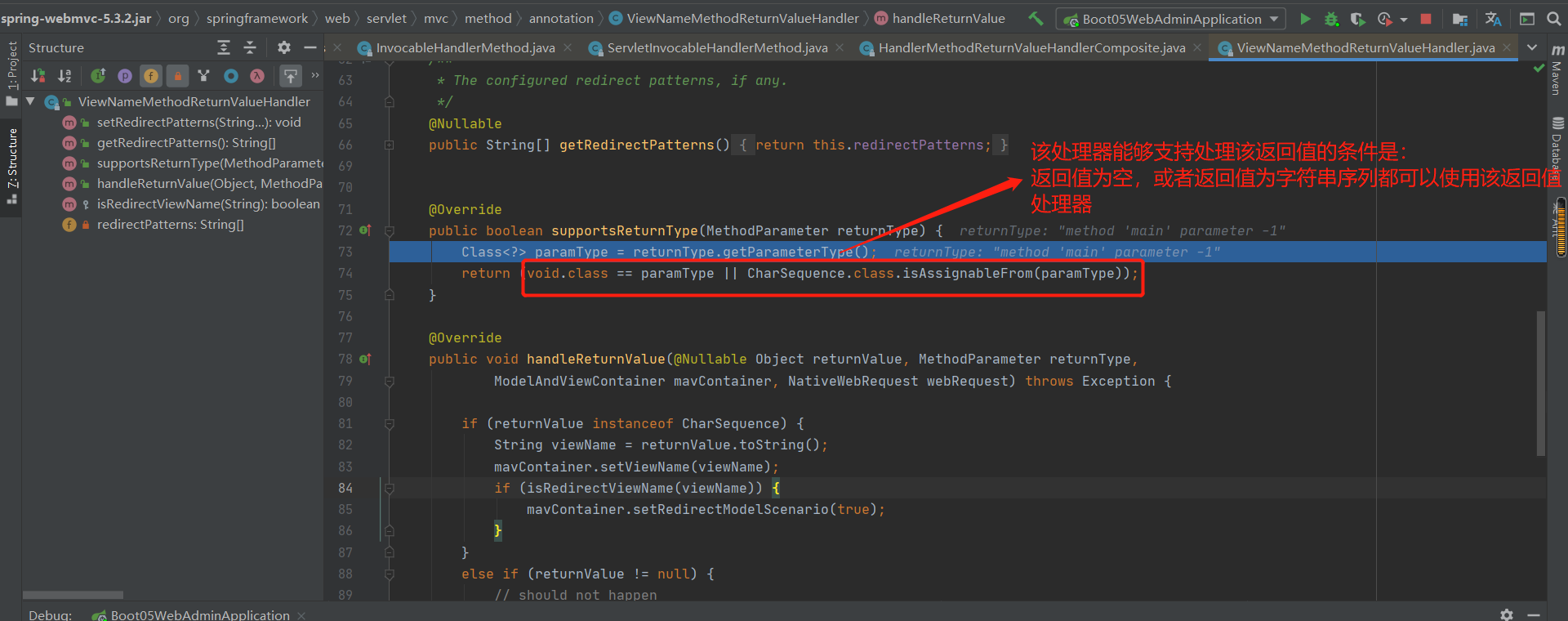Screen dimensions: 1568x621
Task: Open the profiler options dropdown arrow
Action: point(1404,19)
